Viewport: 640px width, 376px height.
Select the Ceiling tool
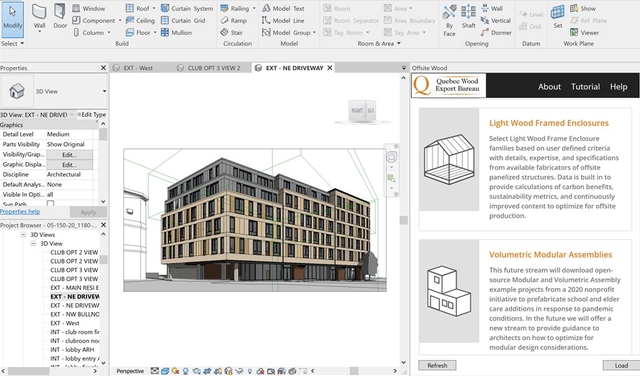pos(140,20)
